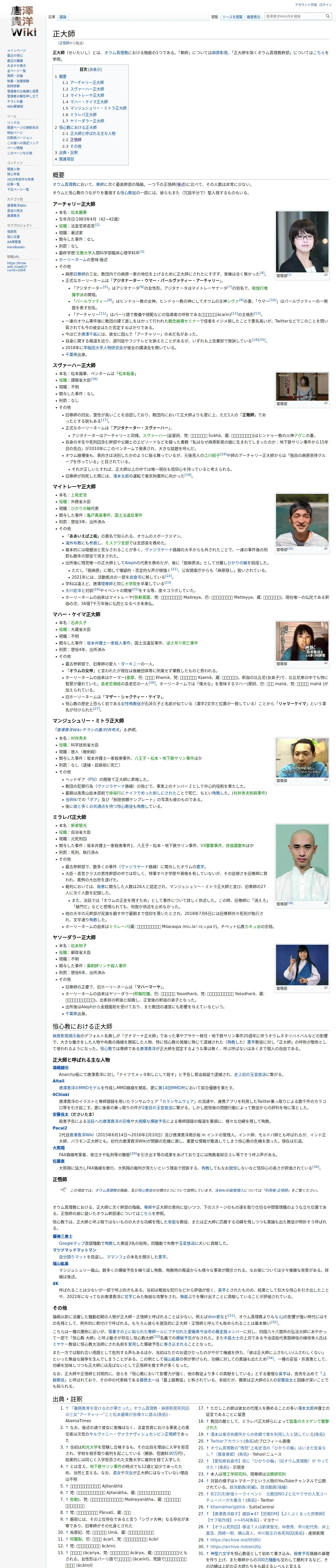Open マイトレーヤ smiling man photo
This screenshot has height=1568, width=336.
pos(302,519)
